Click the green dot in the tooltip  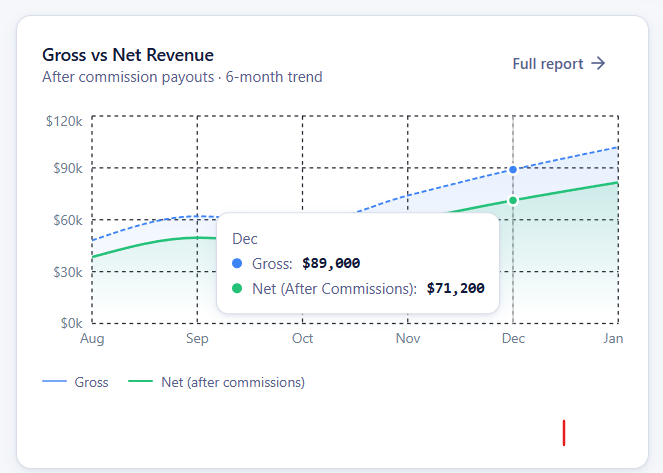pyautogui.click(x=237, y=289)
